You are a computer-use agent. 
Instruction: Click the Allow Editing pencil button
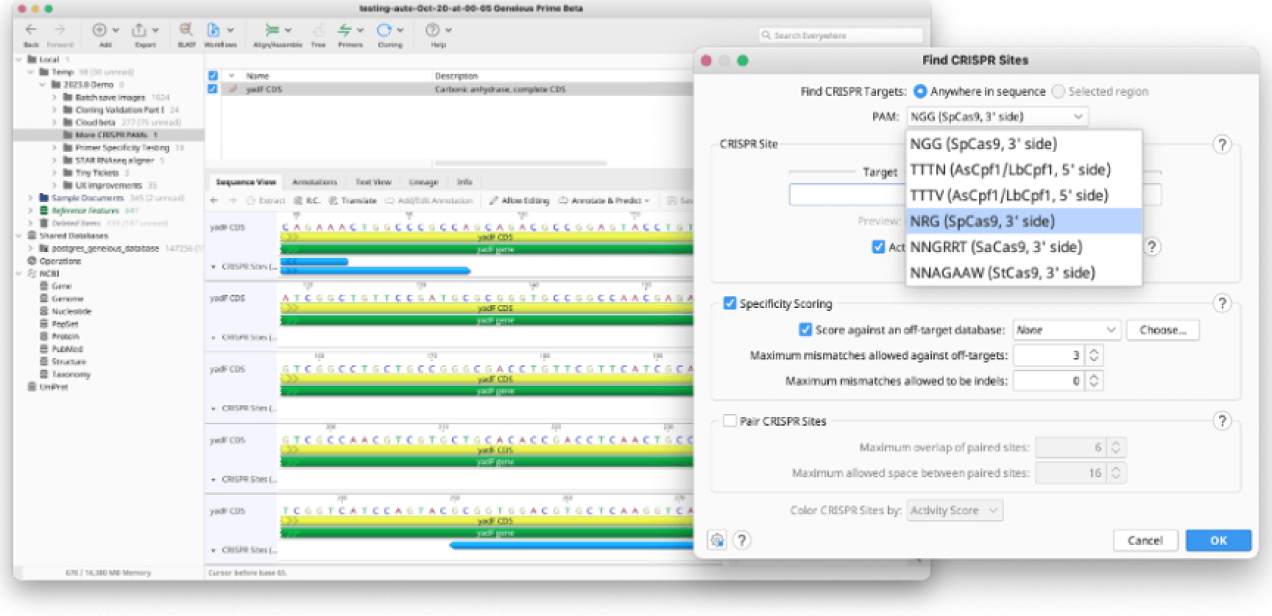click(520, 200)
